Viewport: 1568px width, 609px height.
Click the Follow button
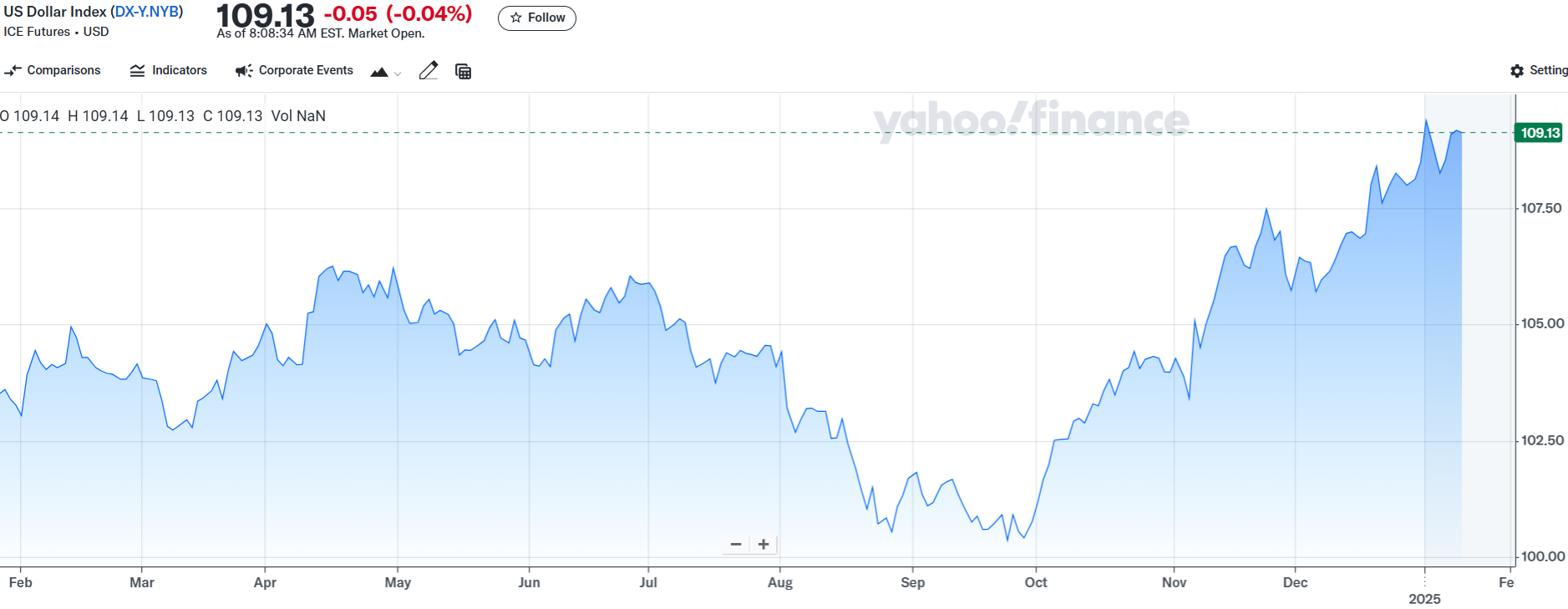pos(537,18)
